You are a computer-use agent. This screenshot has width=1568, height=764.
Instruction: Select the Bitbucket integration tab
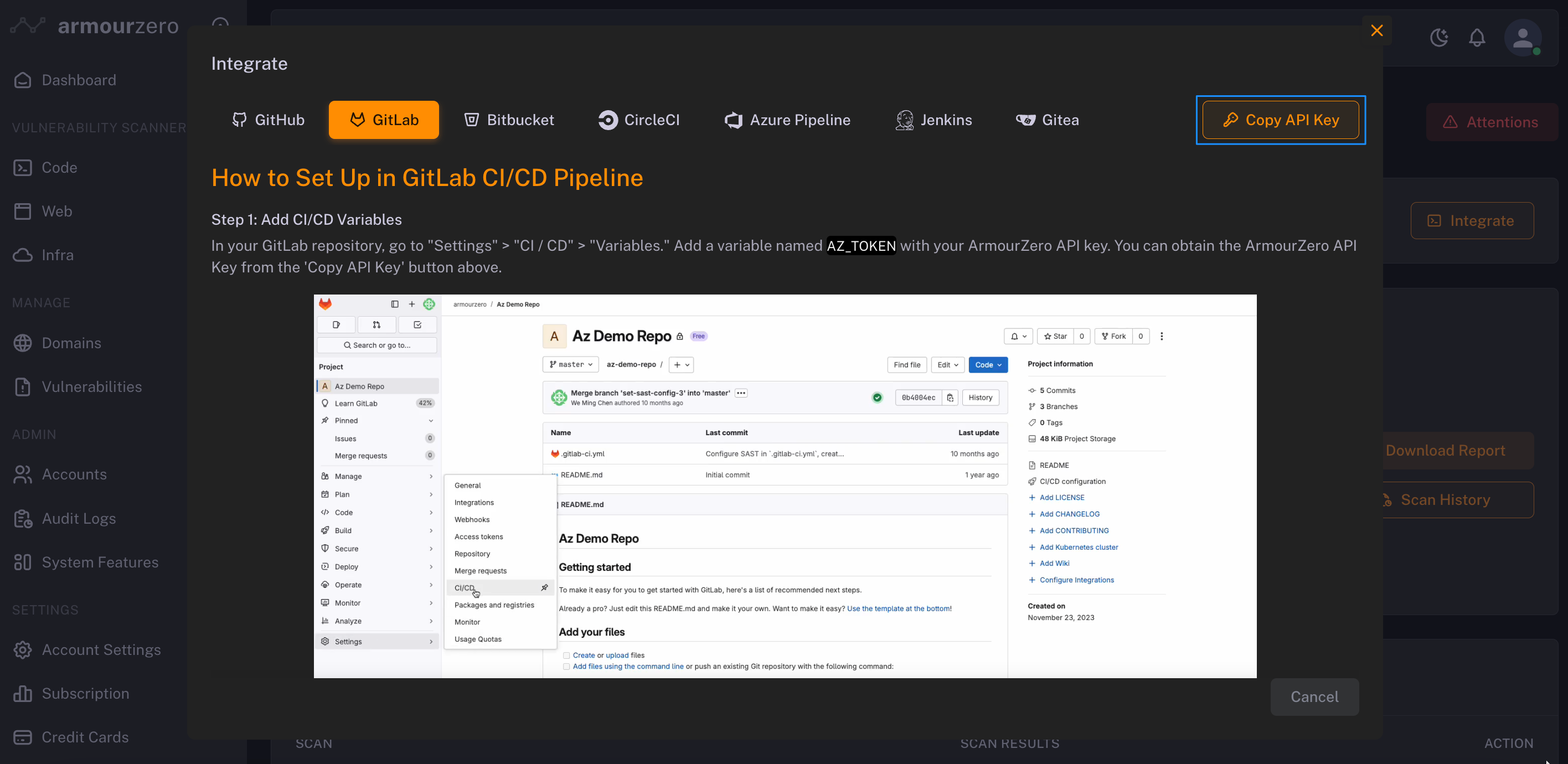509,120
